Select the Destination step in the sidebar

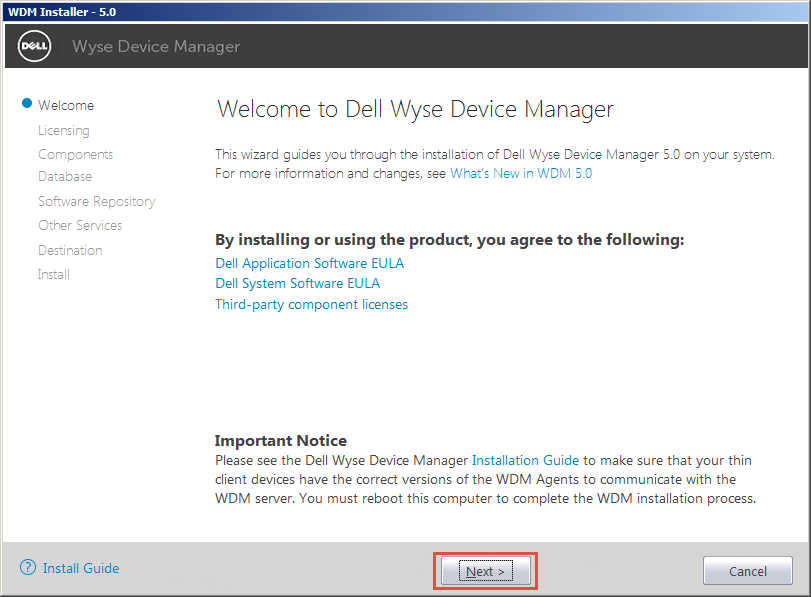(70, 250)
